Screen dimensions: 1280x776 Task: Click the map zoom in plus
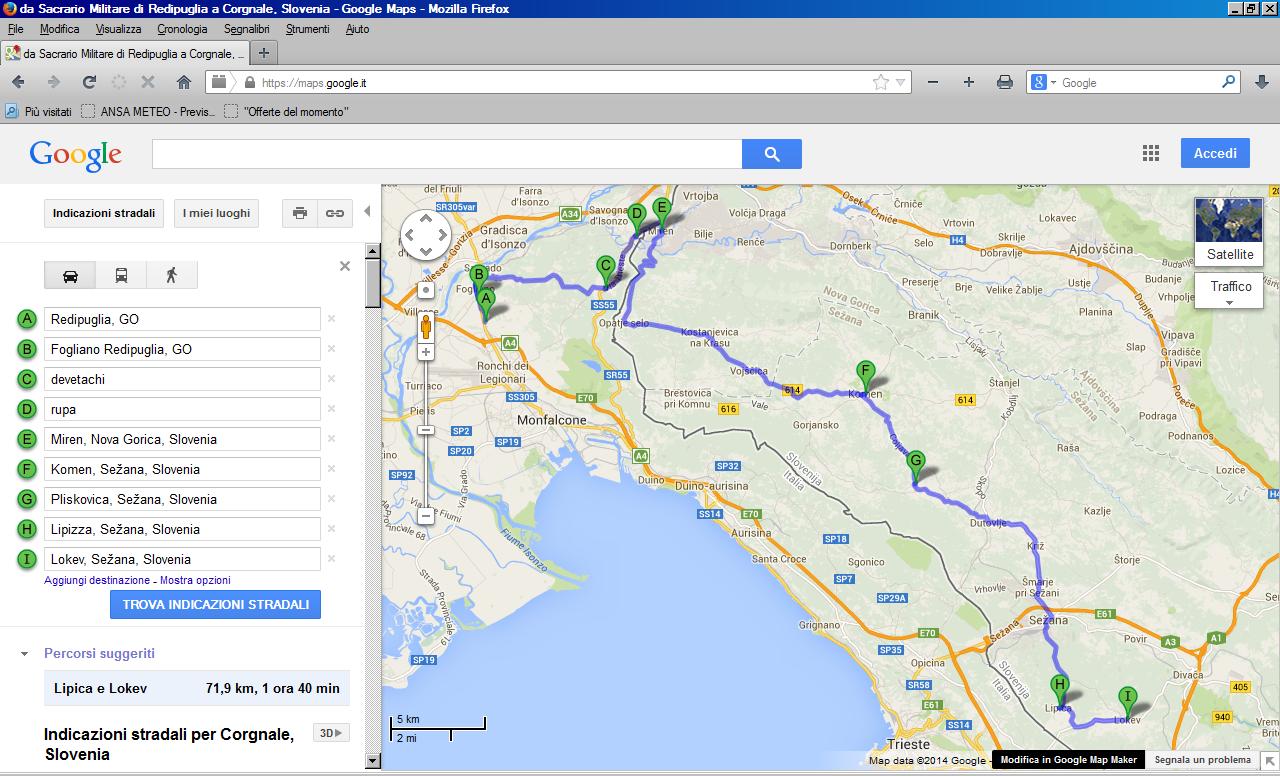426,352
